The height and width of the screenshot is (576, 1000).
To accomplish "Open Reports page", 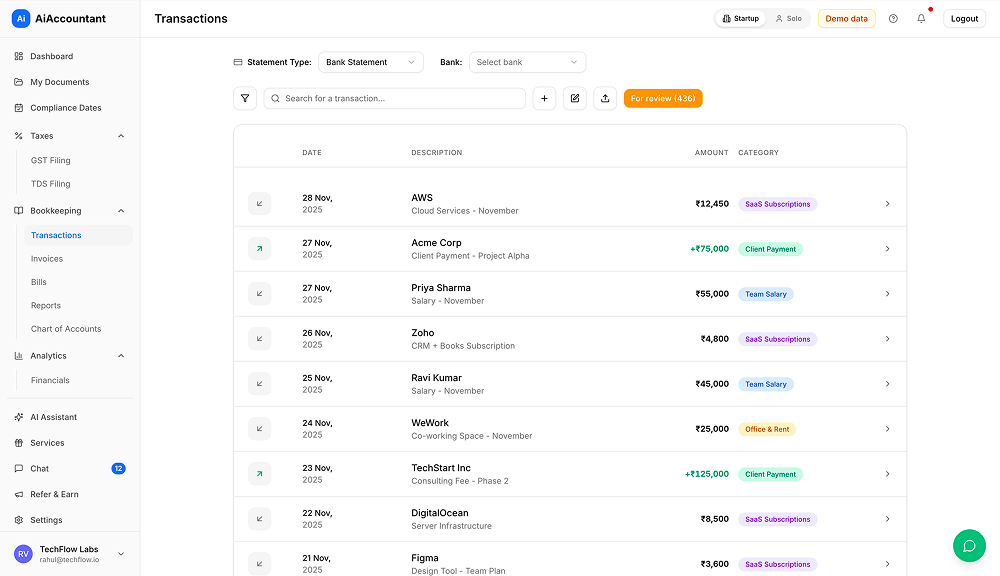I will click(x=46, y=306).
